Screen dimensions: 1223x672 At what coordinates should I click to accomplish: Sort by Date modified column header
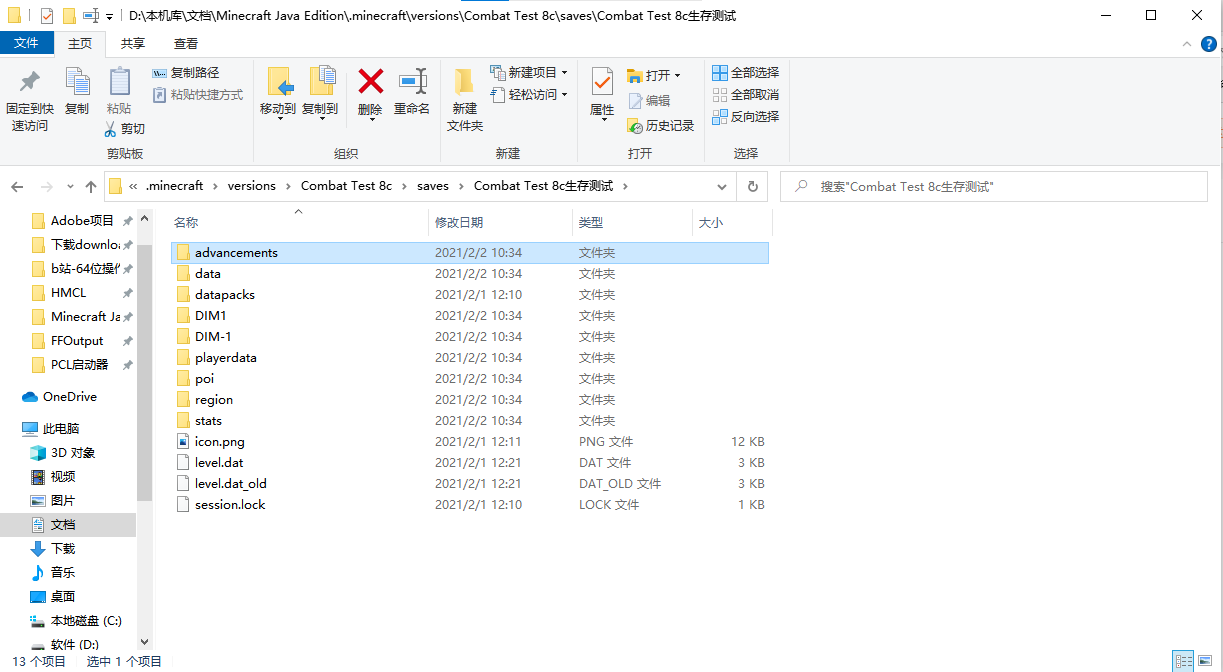pyautogui.click(x=500, y=222)
